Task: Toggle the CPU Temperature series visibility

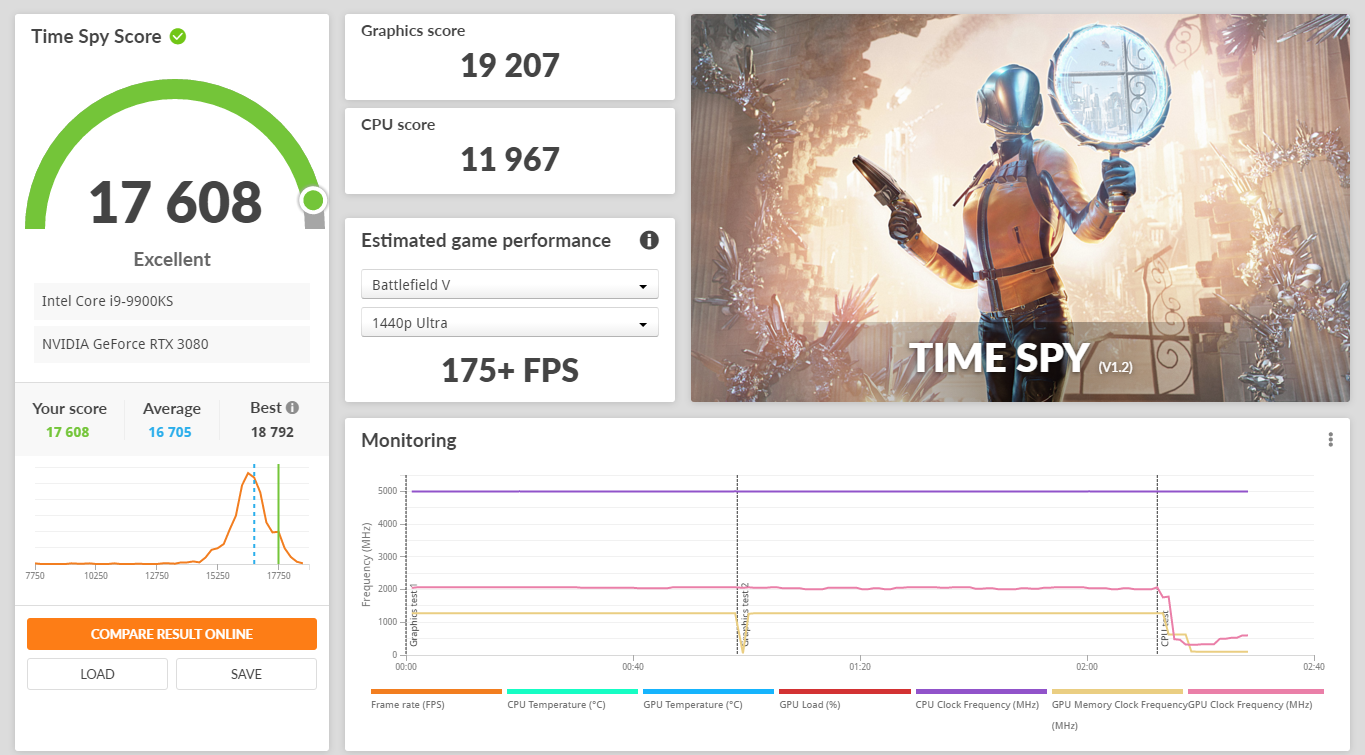Action: pos(572,691)
